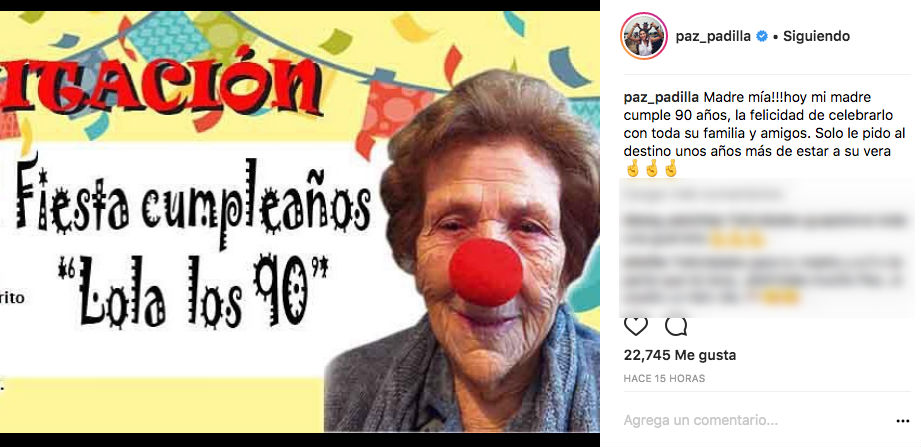Open the three-dot more options menu
This screenshot has height=447, width=921.
click(x=903, y=421)
